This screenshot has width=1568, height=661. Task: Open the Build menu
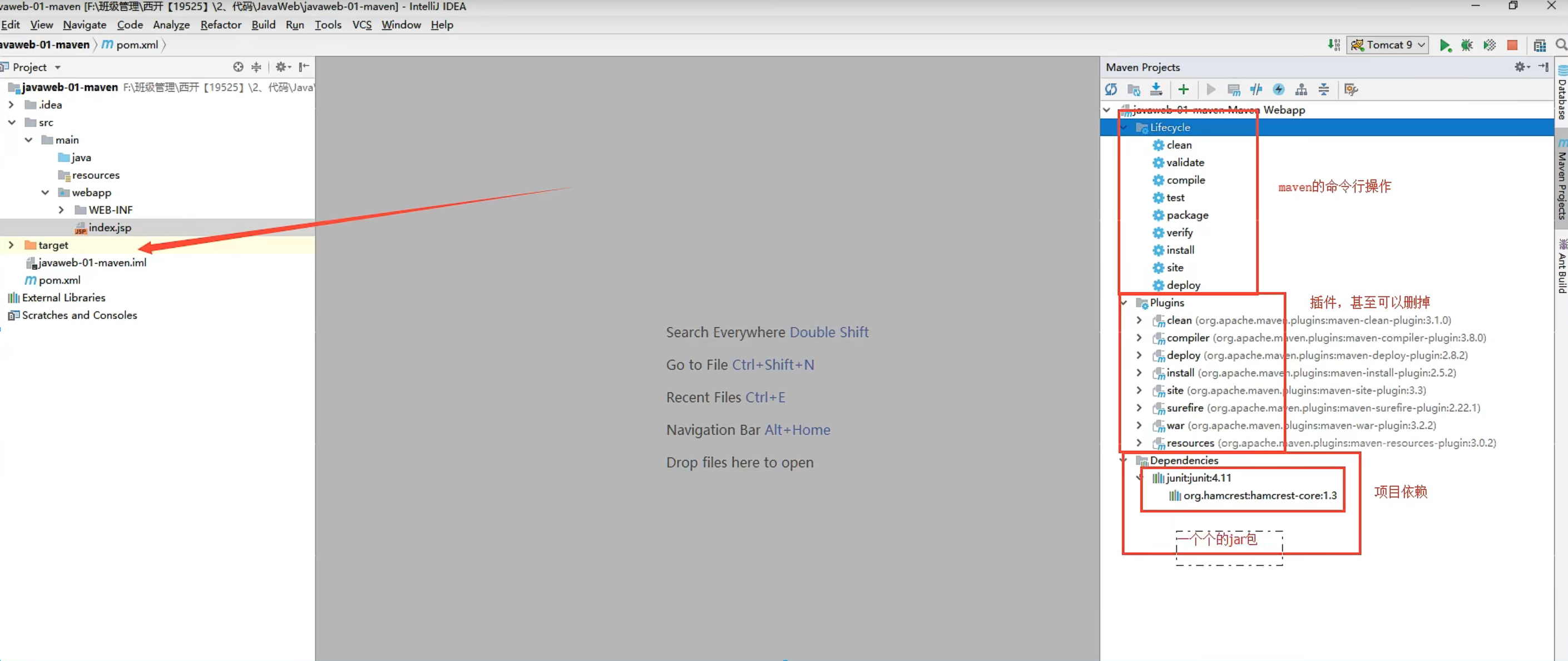pyautogui.click(x=263, y=25)
